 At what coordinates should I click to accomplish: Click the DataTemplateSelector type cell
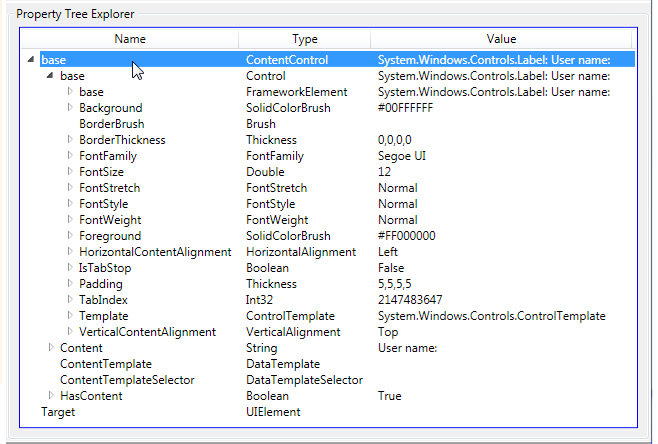point(304,380)
